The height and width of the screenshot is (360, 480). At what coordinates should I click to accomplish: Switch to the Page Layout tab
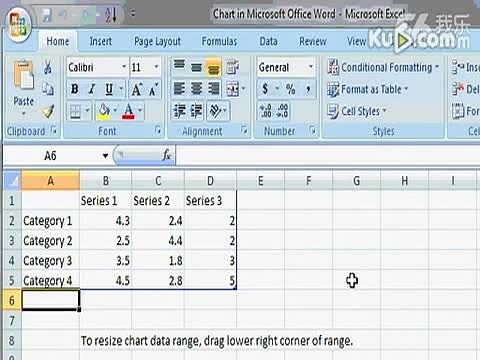pos(157,41)
